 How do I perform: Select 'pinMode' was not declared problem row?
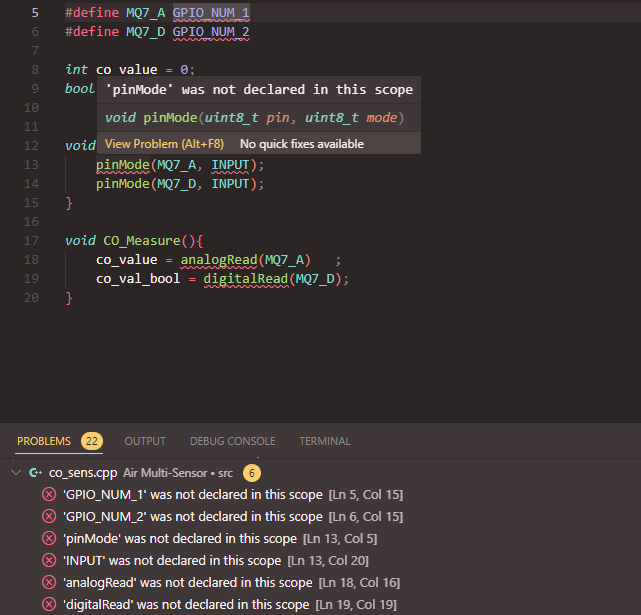[x=320, y=539]
